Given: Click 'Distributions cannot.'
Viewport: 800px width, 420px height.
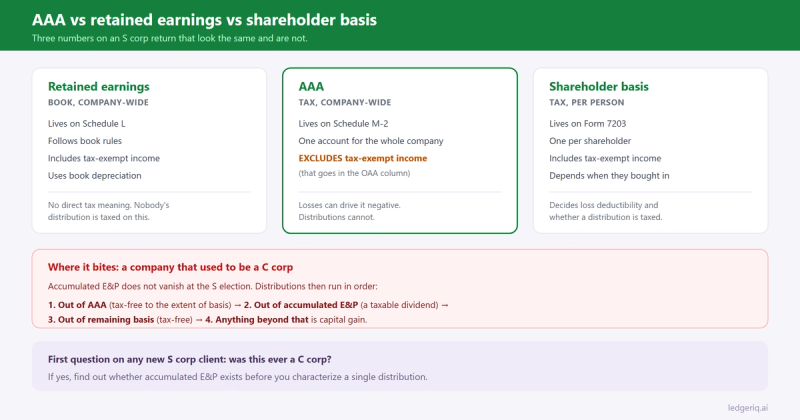Looking at the screenshot, I should tap(337, 217).
